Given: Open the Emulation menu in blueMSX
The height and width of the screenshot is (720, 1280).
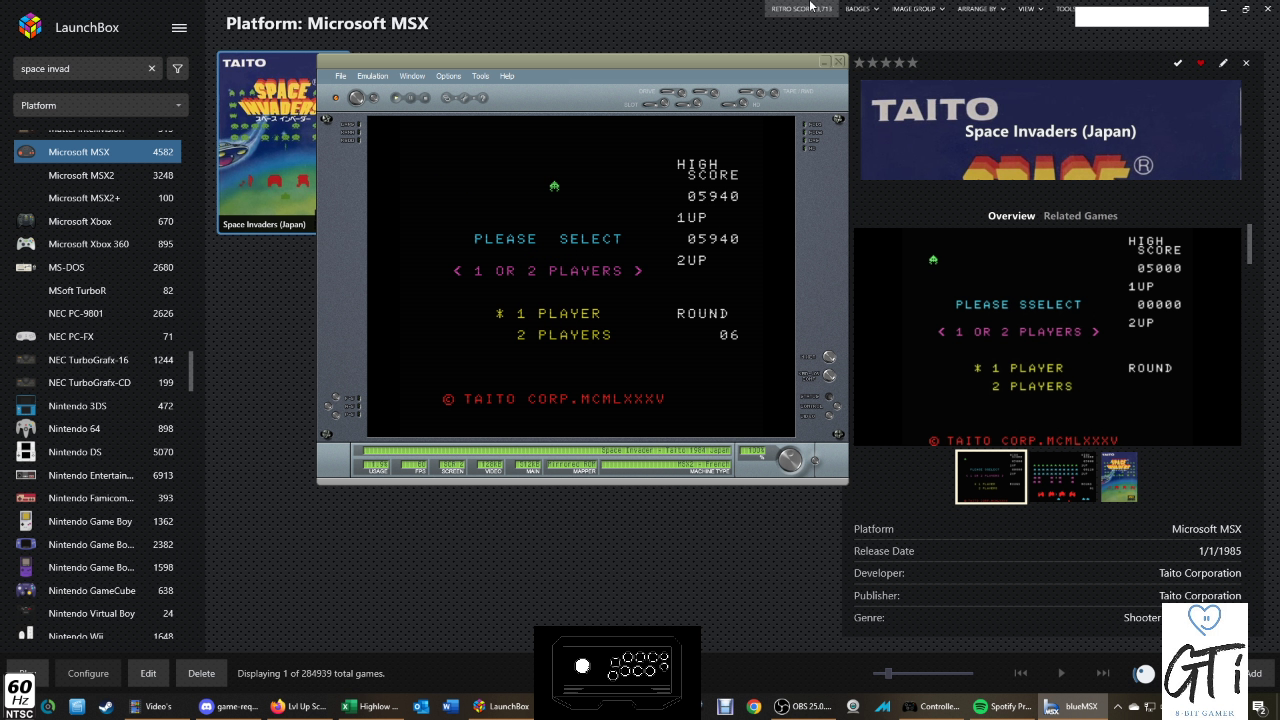Looking at the screenshot, I should pyautogui.click(x=372, y=76).
